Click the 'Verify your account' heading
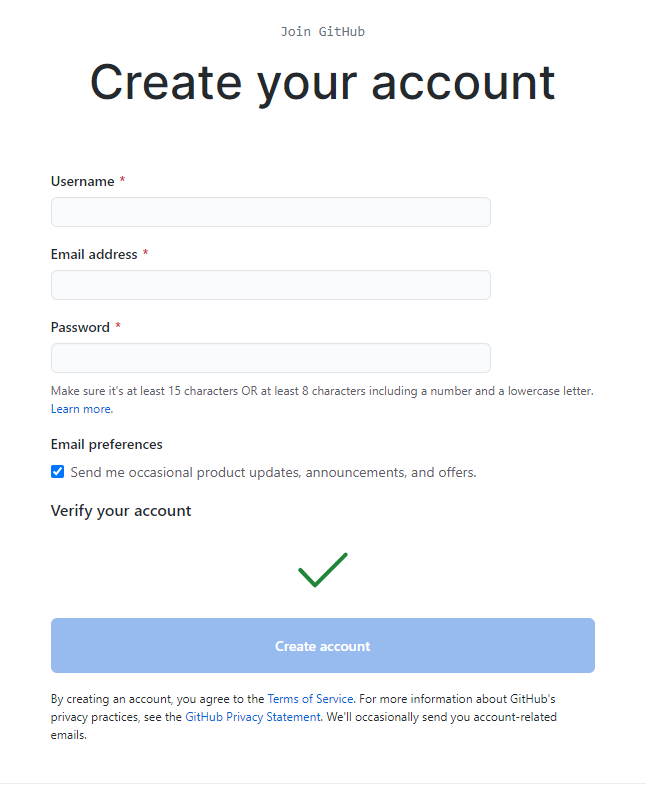 [121, 511]
